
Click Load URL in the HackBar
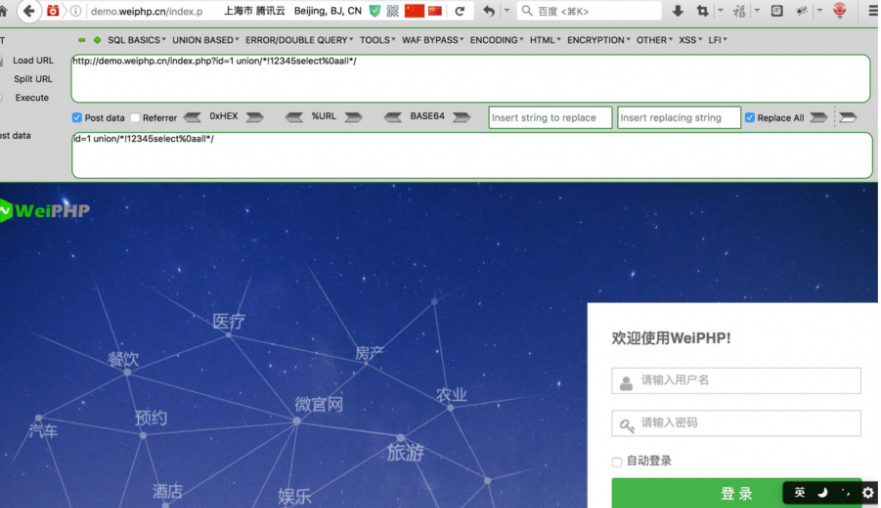point(33,60)
